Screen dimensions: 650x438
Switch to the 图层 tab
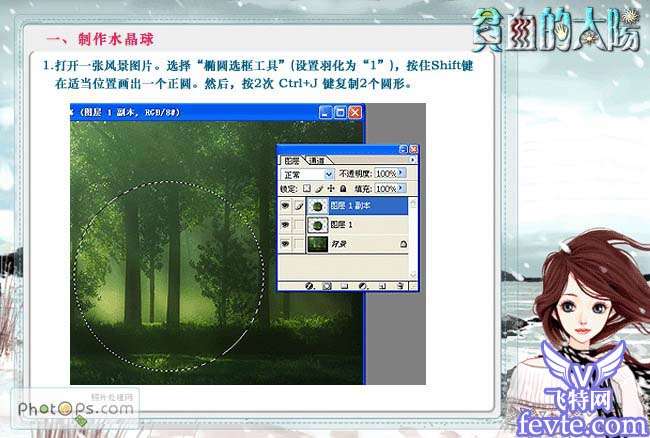[x=292, y=160]
